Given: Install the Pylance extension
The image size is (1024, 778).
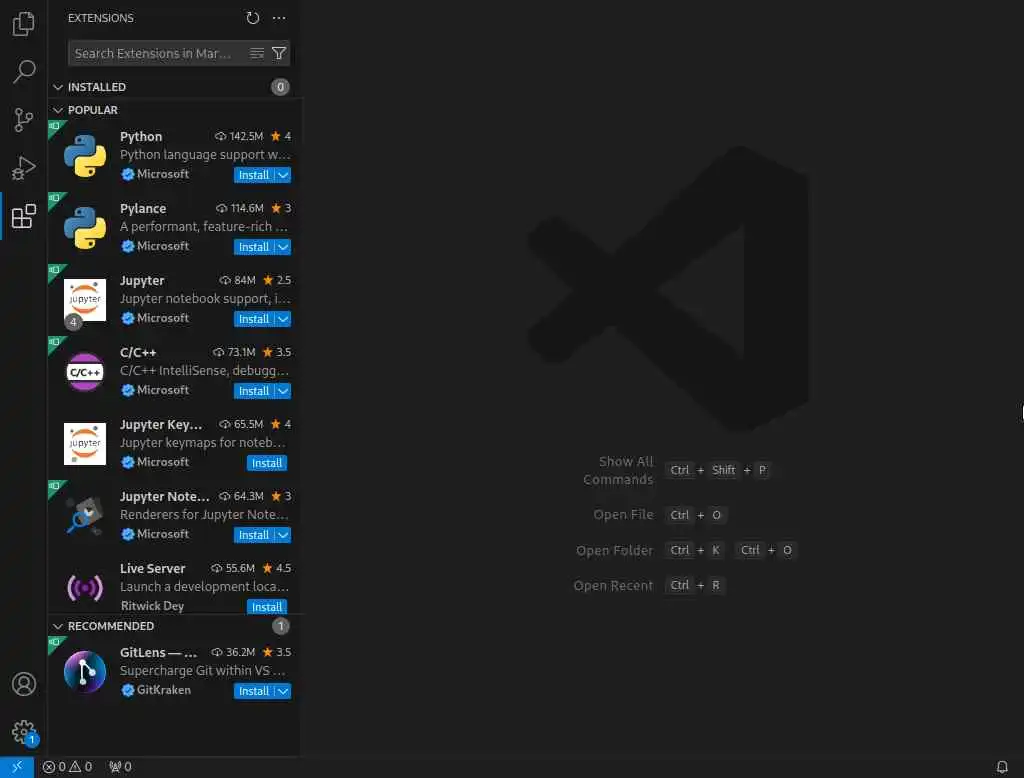Looking at the screenshot, I should point(254,247).
